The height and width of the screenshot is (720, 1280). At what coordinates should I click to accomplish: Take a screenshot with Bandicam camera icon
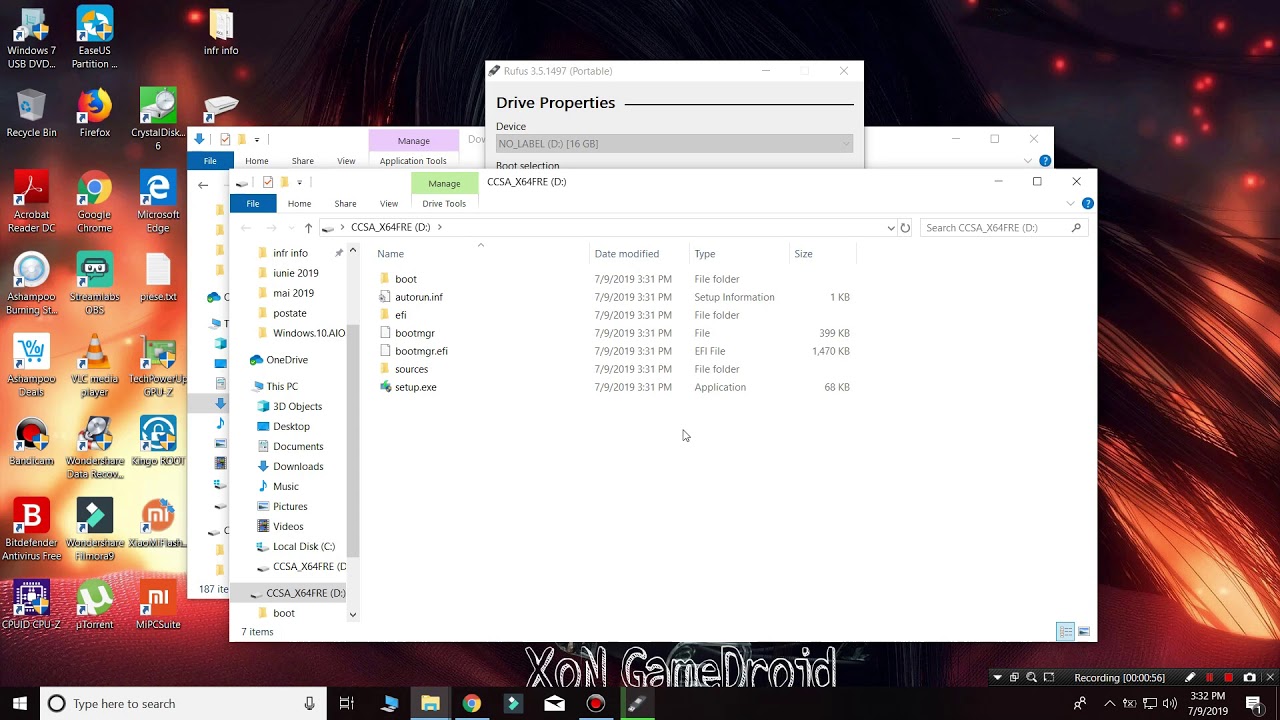pyautogui.click(x=1249, y=677)
